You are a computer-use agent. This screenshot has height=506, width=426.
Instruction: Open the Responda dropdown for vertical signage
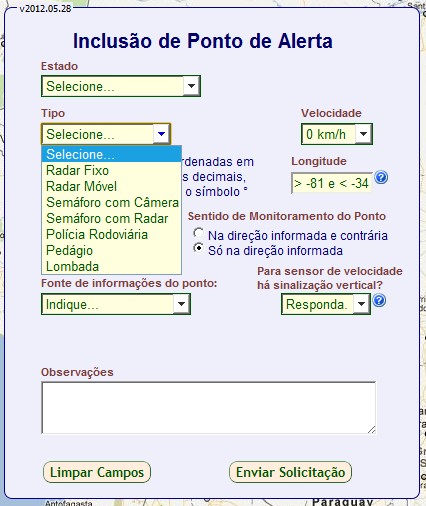pos(326,304)
